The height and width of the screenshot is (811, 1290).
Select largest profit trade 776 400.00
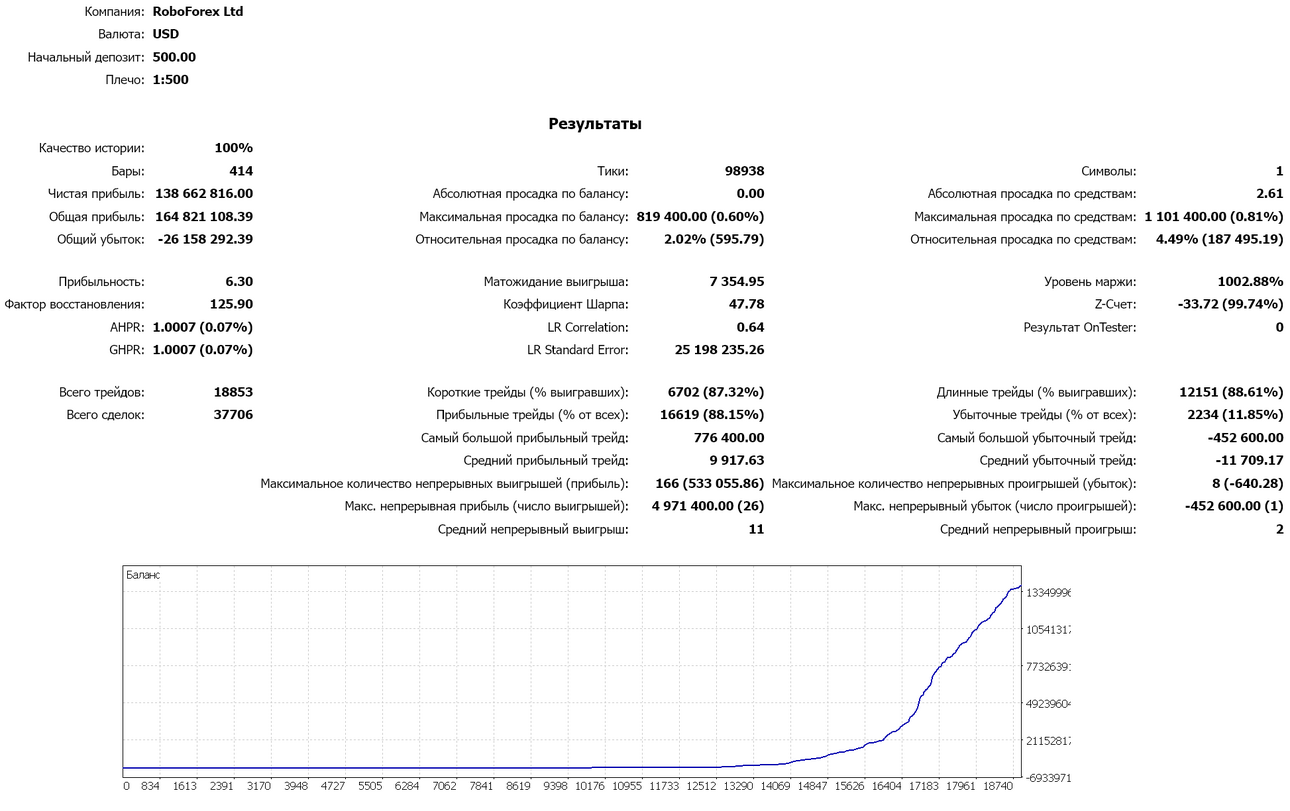point(729,438)
